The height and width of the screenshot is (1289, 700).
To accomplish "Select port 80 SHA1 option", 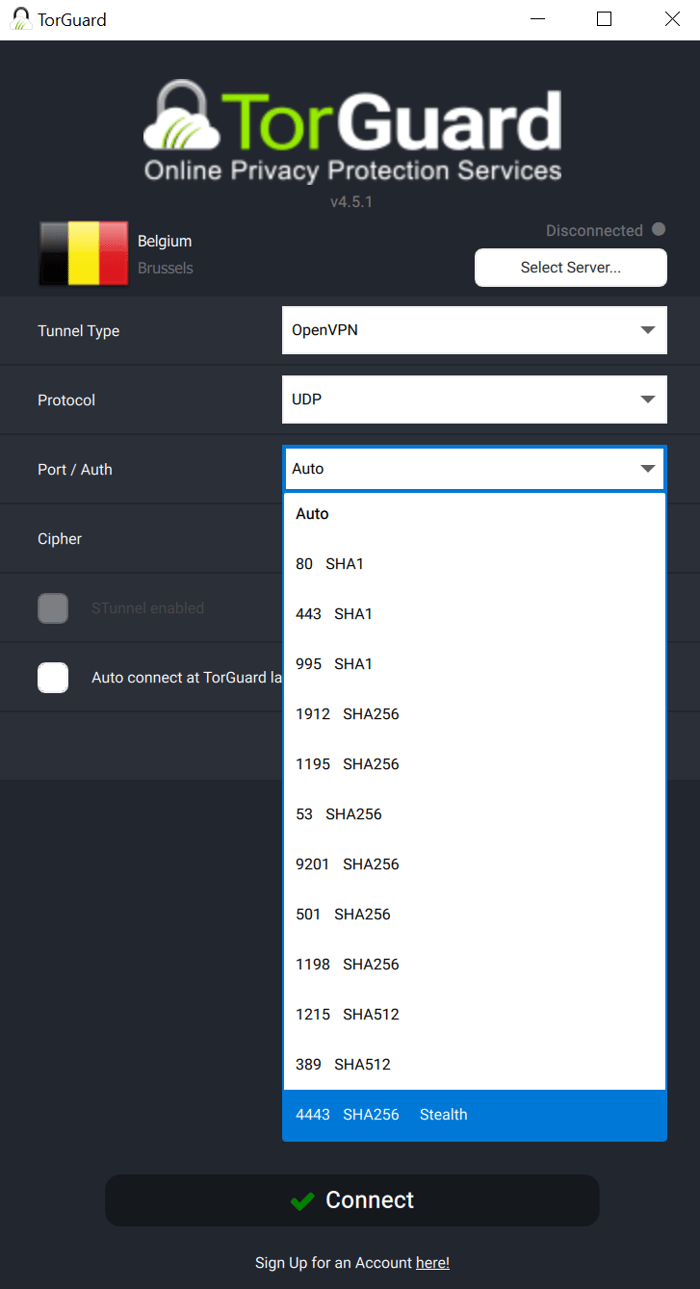I will tap(474, 564).
